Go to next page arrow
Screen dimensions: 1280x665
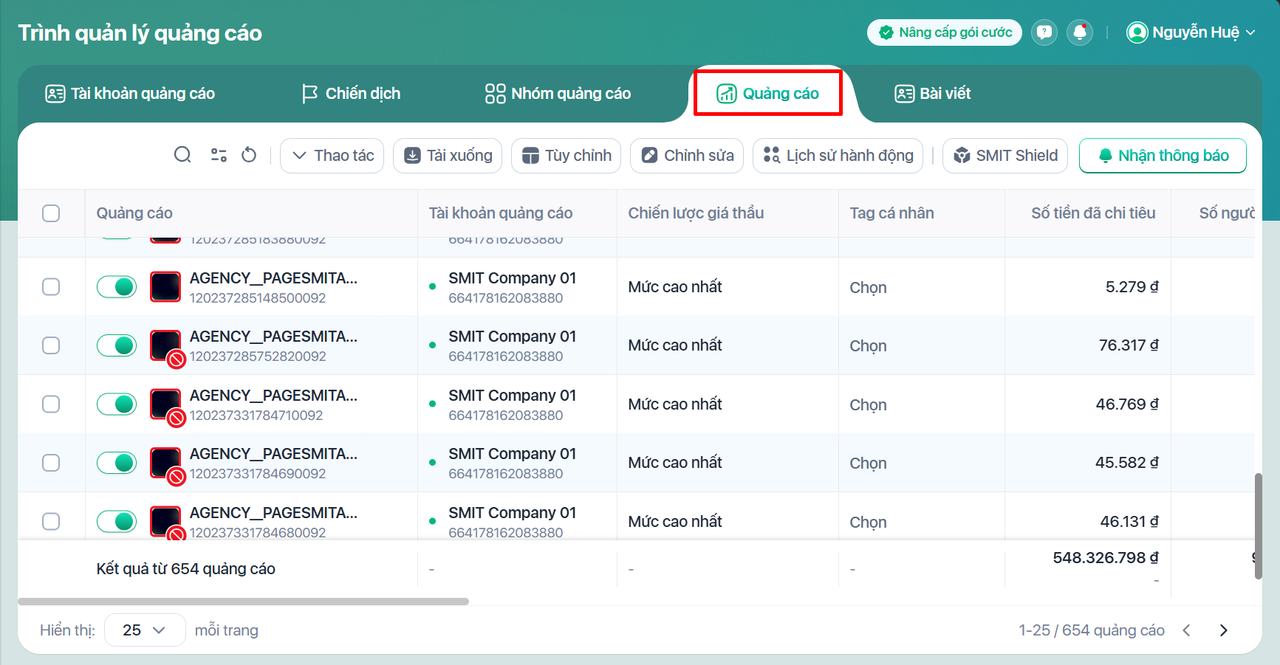(x=1223, y=630)
